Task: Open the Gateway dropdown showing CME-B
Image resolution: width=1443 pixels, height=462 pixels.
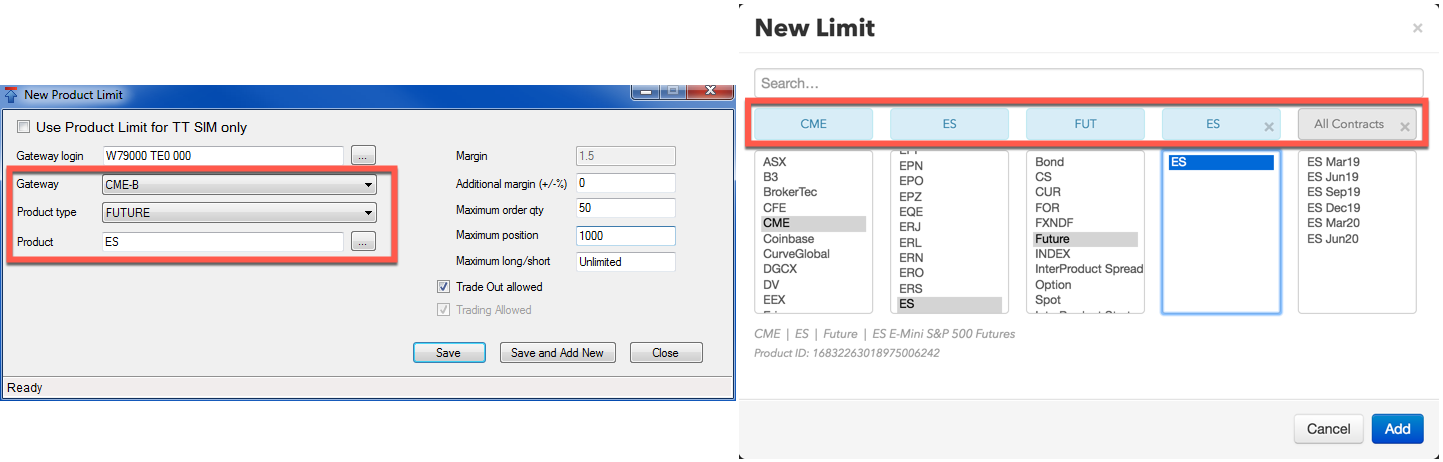Action: click(x=240, y=184)
